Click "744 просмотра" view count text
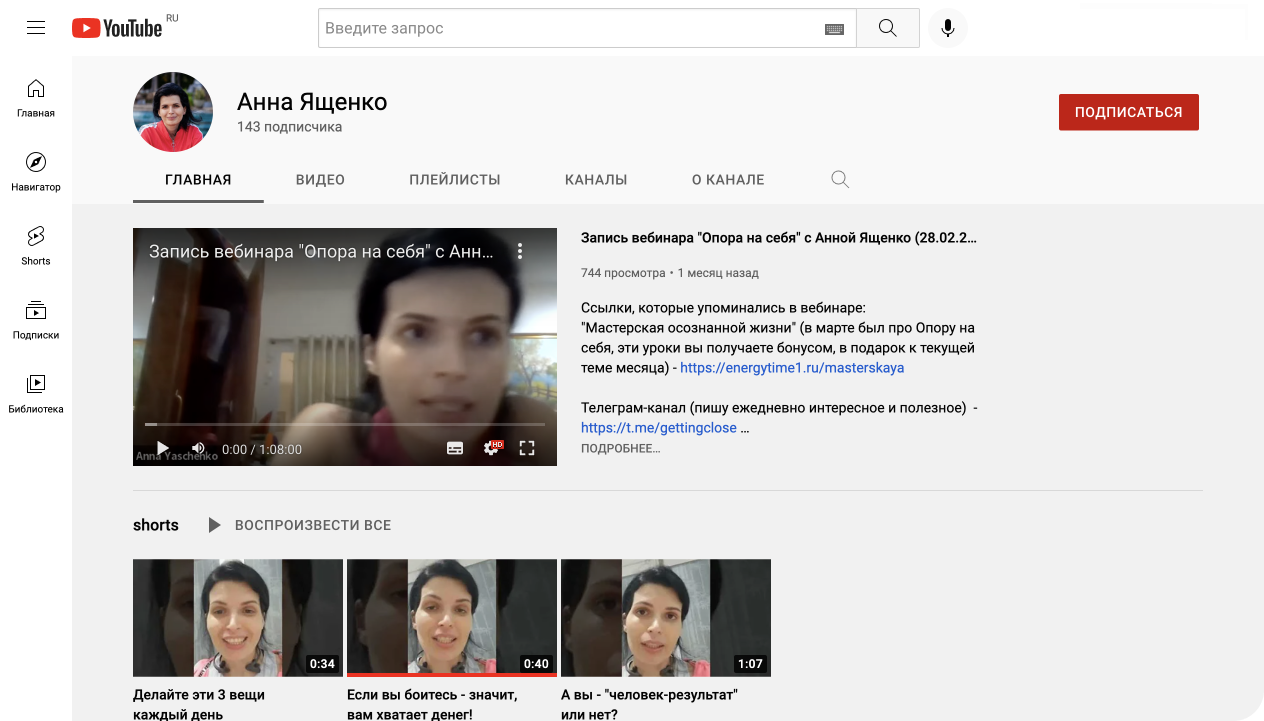This screenshot has height=721, width=1264. pos(623,273)
